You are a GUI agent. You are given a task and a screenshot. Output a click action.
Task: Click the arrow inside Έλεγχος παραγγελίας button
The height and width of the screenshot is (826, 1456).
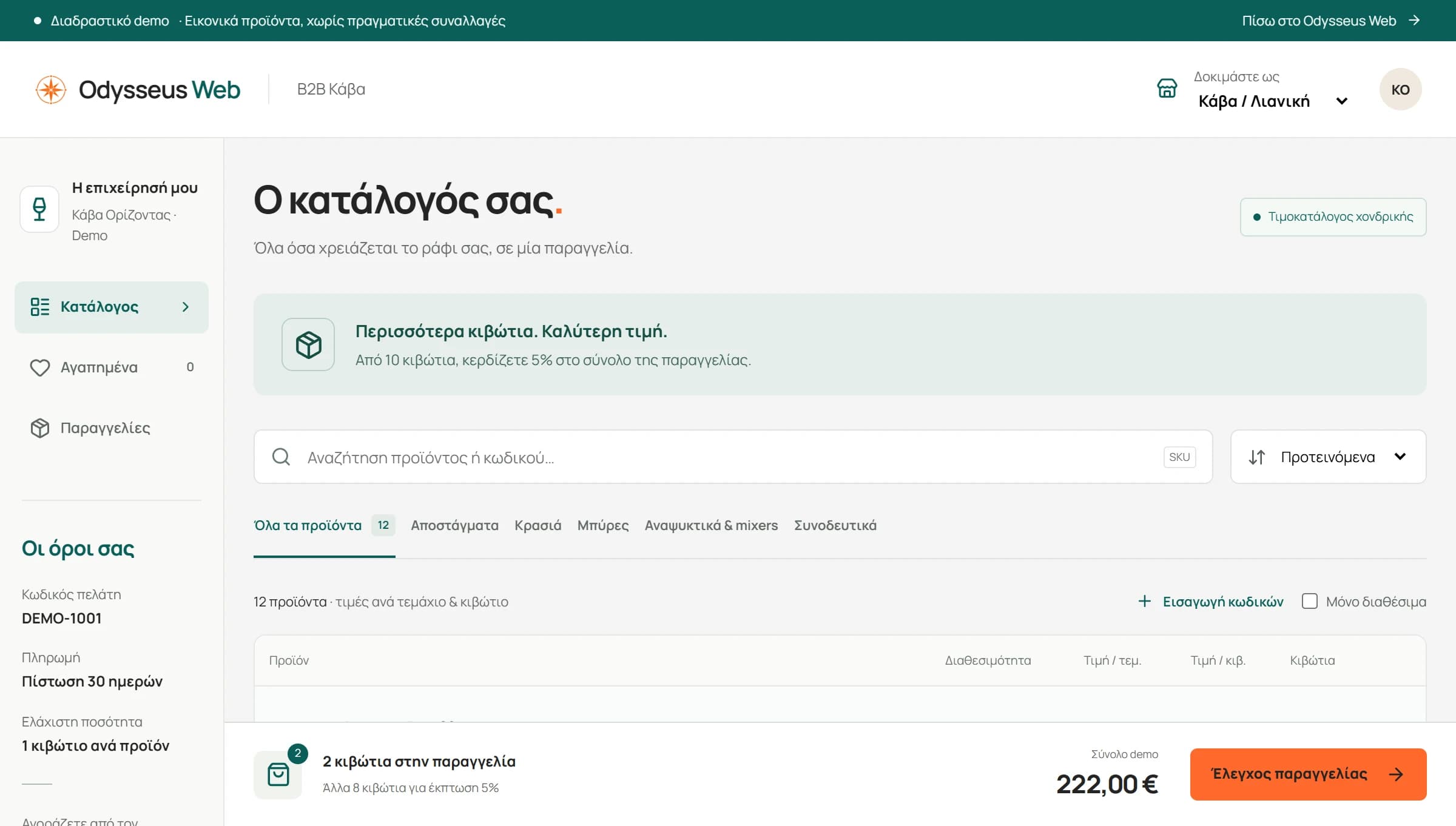pos(1396,774)
